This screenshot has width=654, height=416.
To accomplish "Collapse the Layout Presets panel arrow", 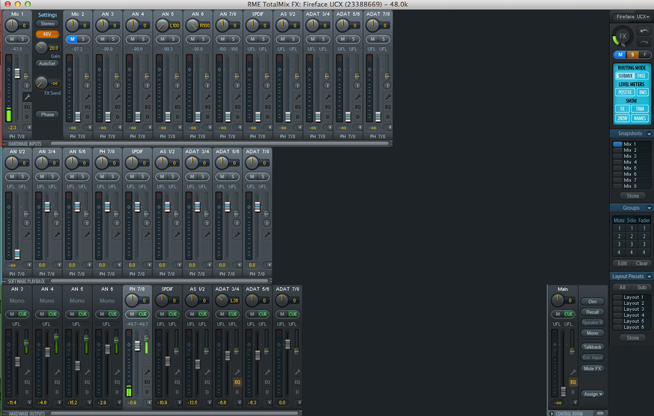I will 649,276.
